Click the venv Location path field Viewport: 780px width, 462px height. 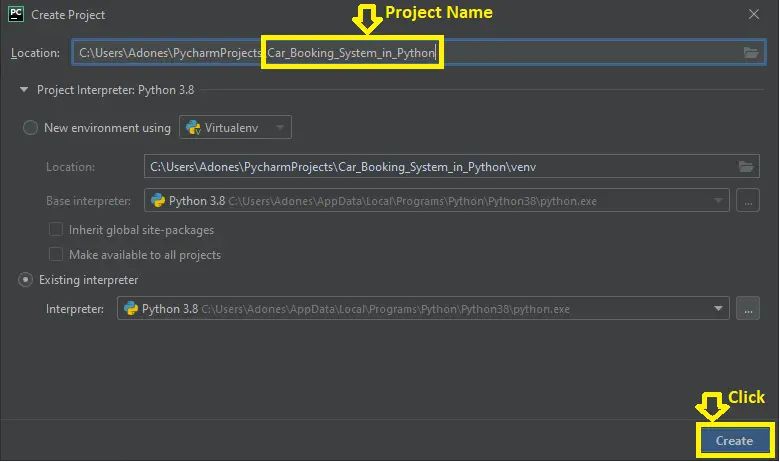pyautogui.click(x=452, y=167)
